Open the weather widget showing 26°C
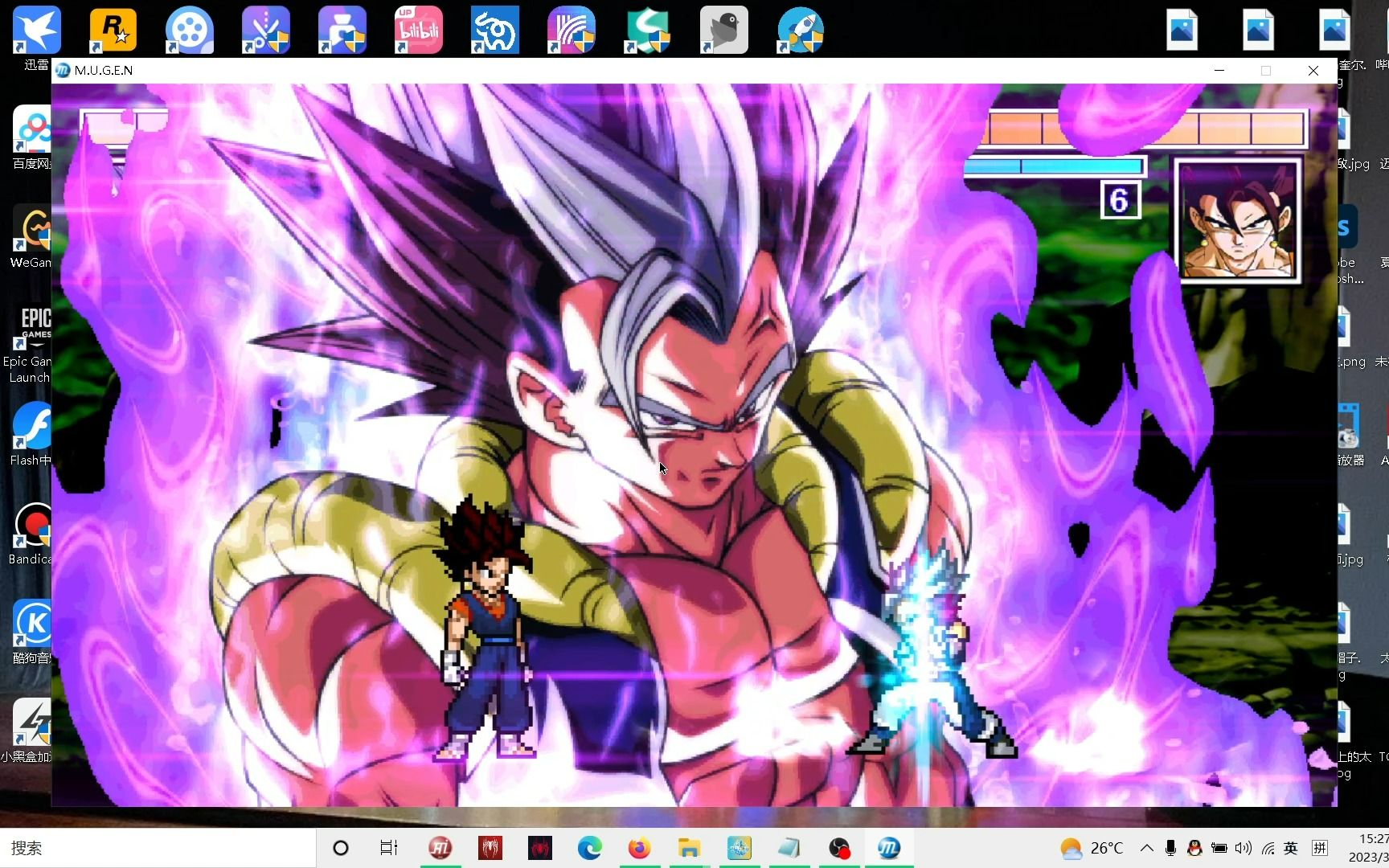The width and height of the screenshot is (1389, 868). tap(1092, 848)
